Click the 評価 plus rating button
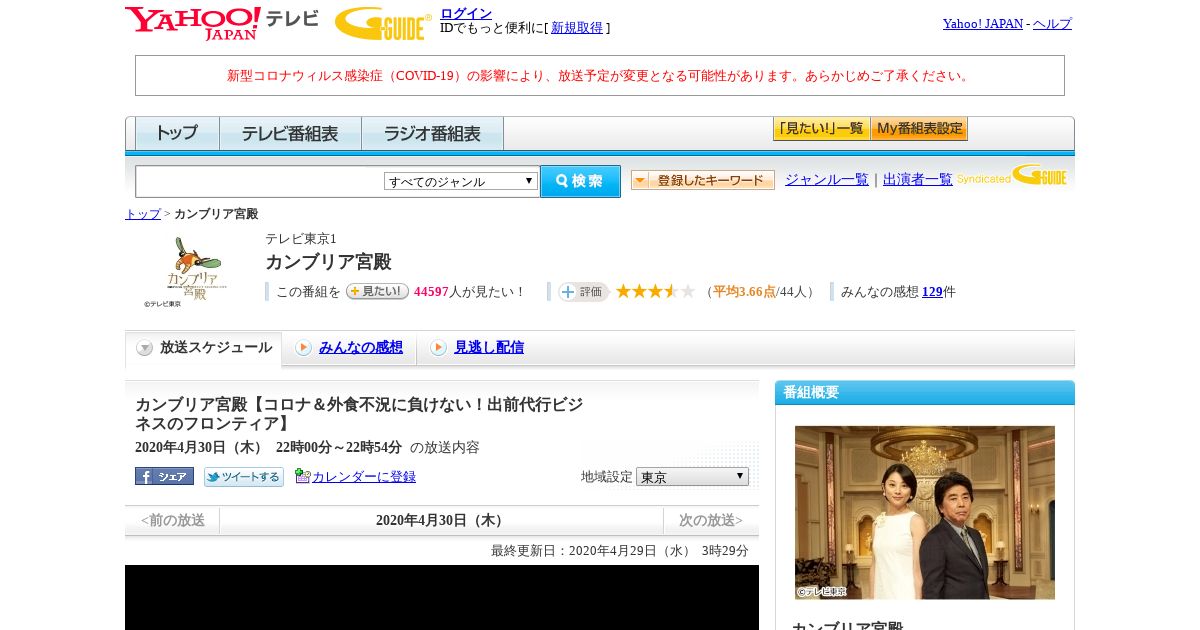This screenshot has height=630, width=1200. click(x=584, y=291)
